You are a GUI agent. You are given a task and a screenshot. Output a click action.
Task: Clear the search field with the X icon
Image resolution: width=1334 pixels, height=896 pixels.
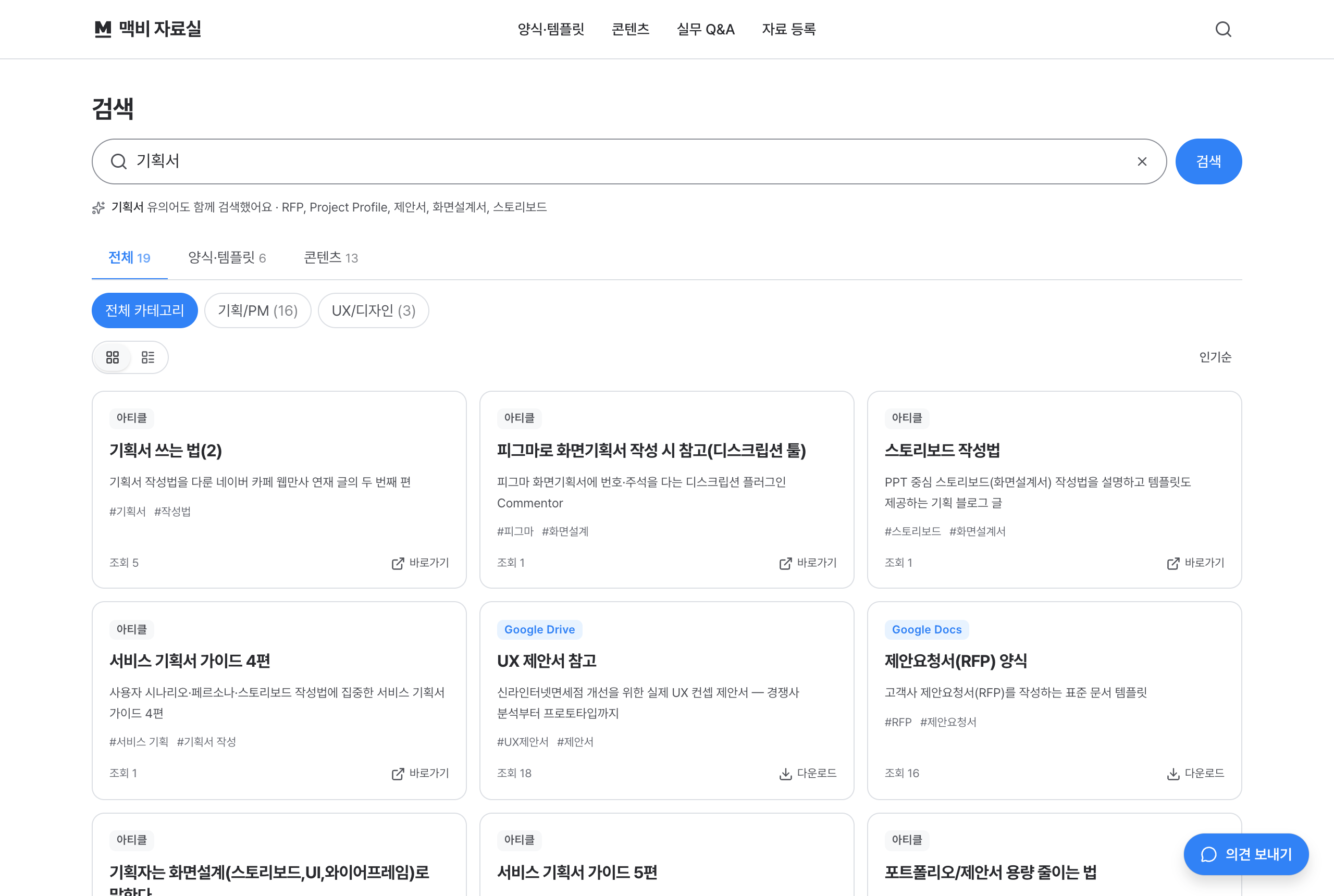[x=1141, y=161]
